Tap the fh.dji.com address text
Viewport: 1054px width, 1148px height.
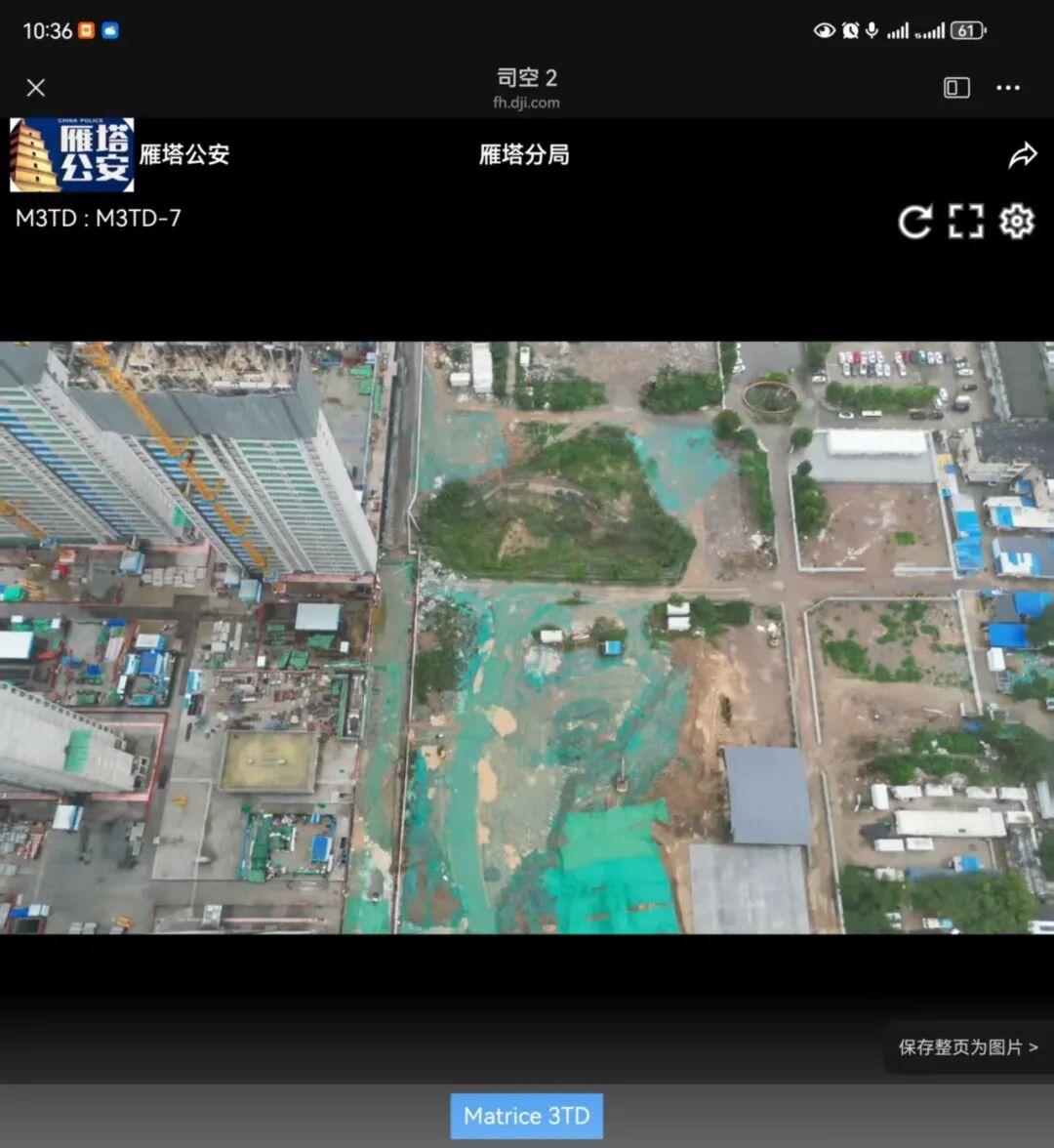pyautogui.click(x=526, y=102)
